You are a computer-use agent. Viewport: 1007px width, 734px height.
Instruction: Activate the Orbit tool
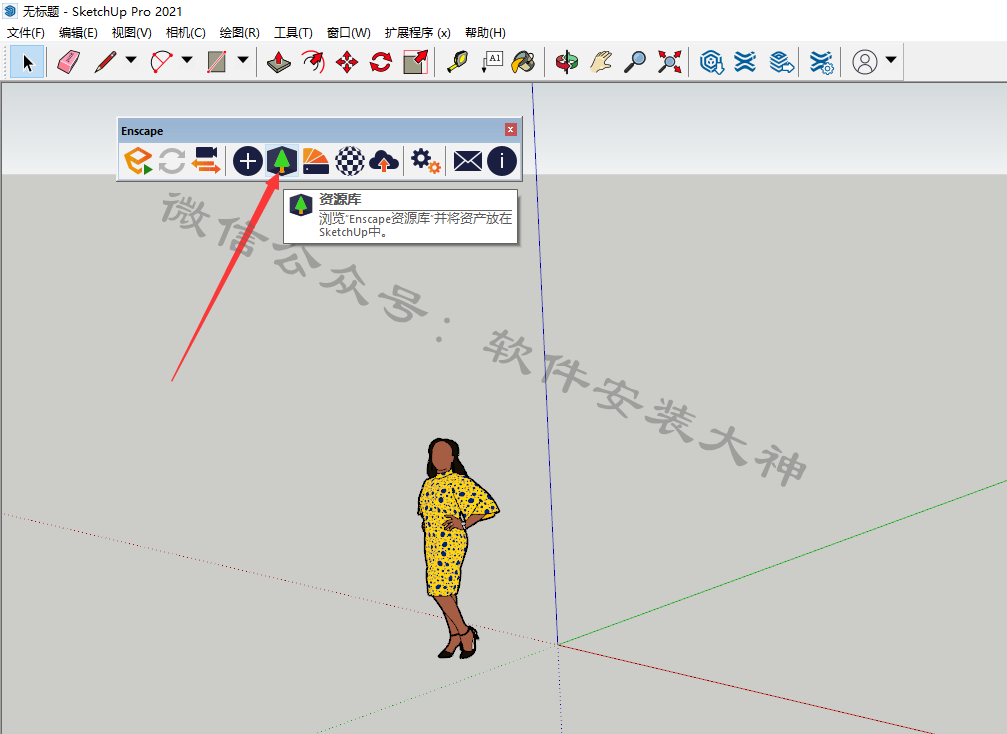[x=566, y=62]
